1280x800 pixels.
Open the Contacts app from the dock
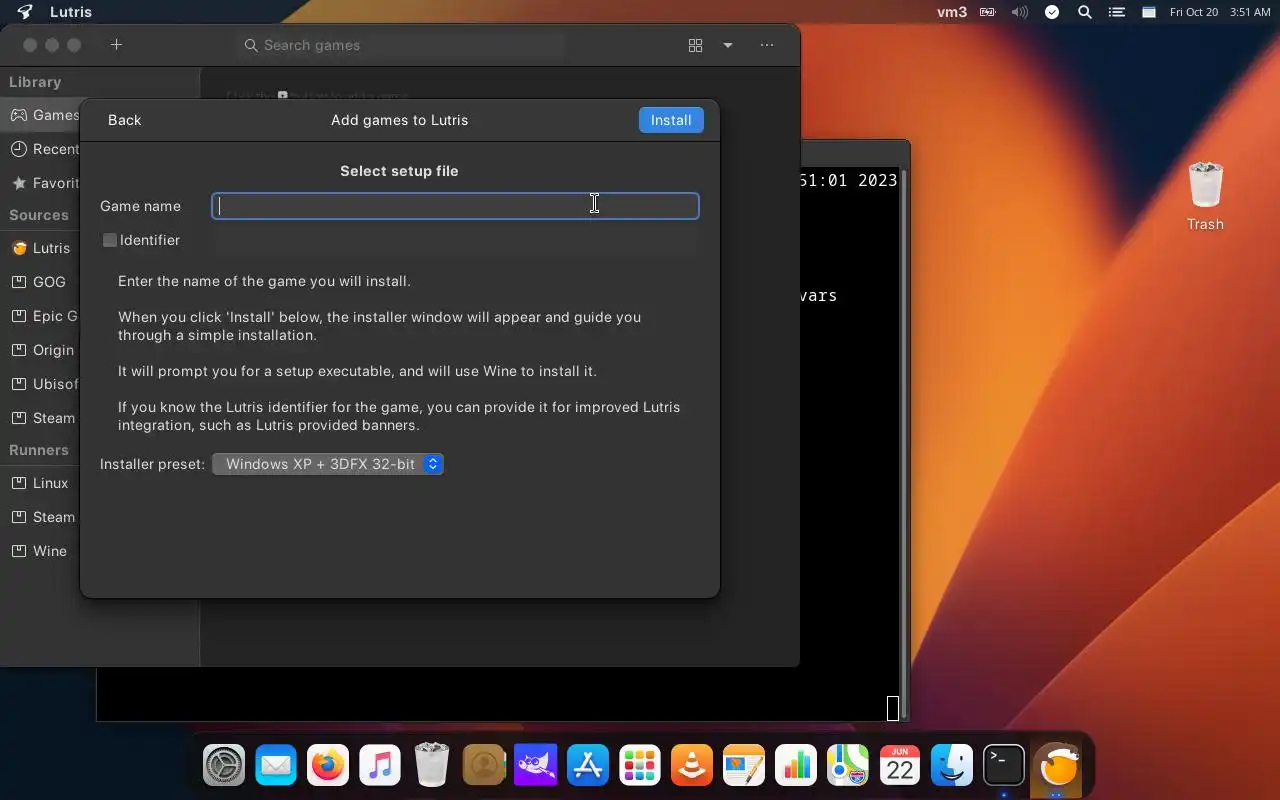[484, 767]
